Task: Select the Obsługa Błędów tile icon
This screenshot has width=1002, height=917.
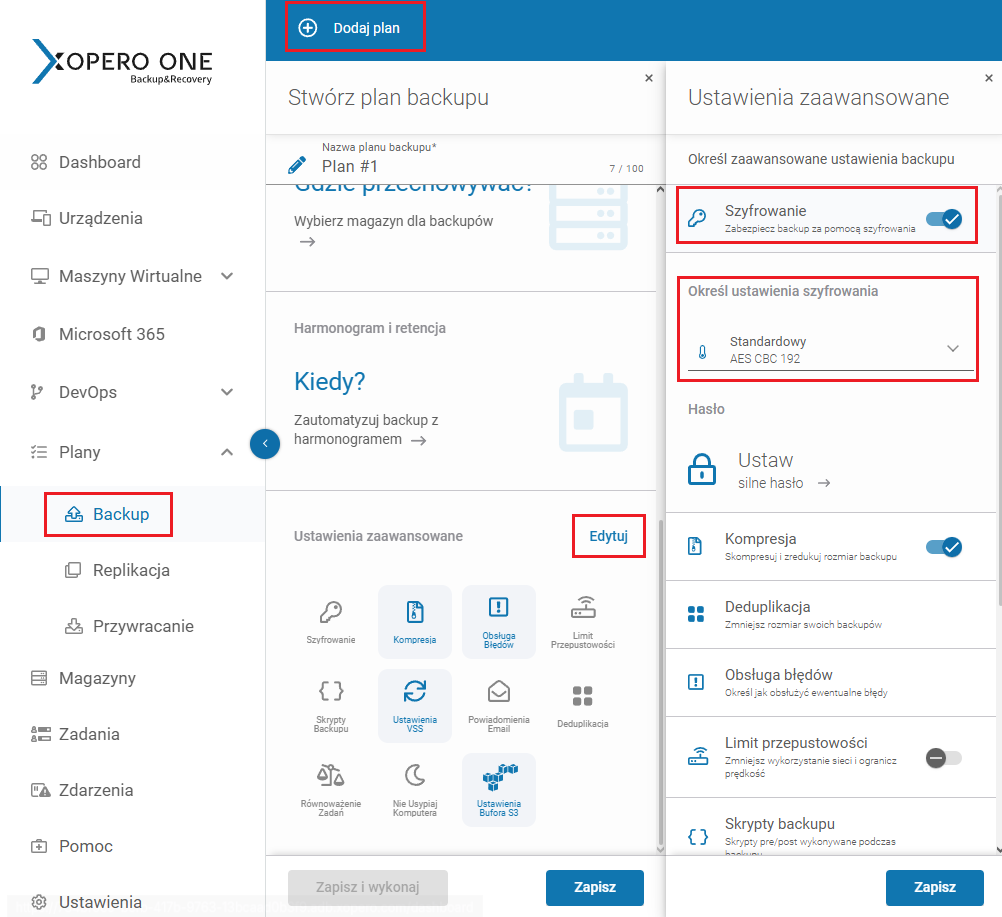Action: 498,609
